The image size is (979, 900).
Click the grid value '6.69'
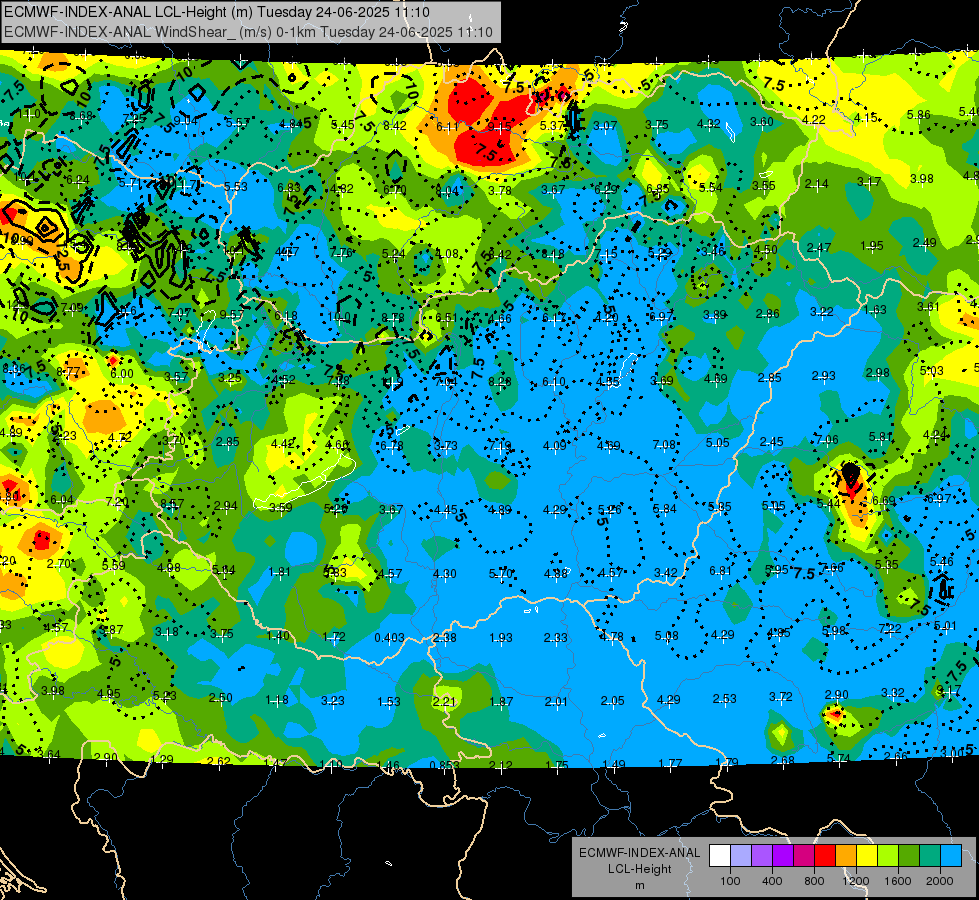point(884,500)
